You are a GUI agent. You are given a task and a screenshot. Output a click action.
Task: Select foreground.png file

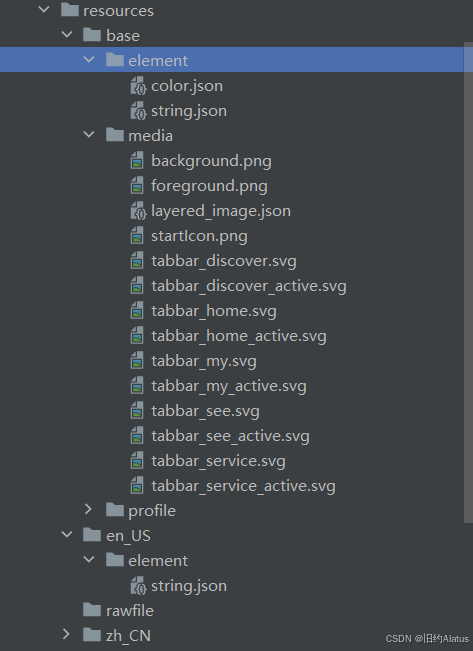click(x=209, y=186)
